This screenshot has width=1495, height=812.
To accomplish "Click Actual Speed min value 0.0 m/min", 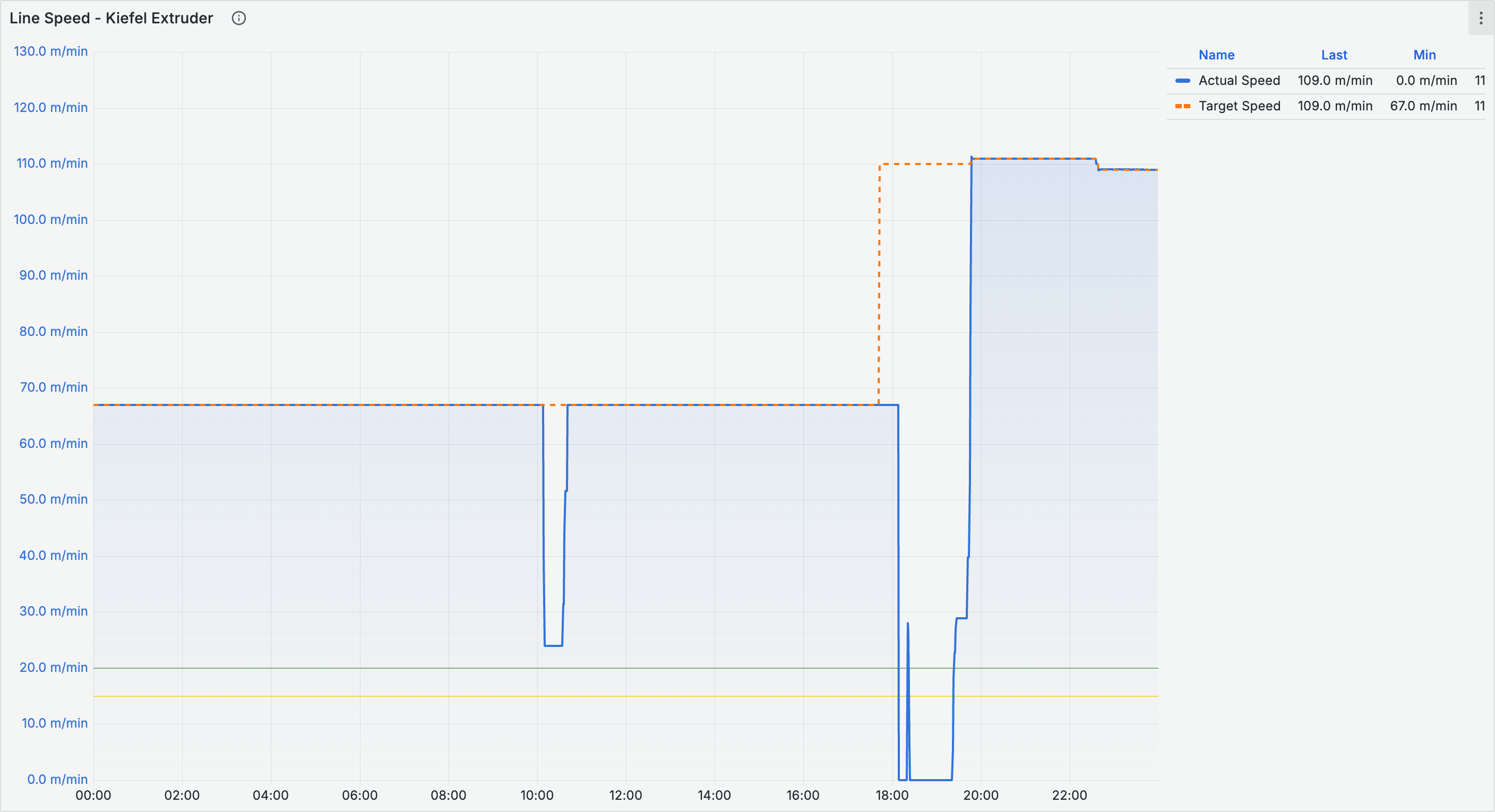I will 1426,81.
